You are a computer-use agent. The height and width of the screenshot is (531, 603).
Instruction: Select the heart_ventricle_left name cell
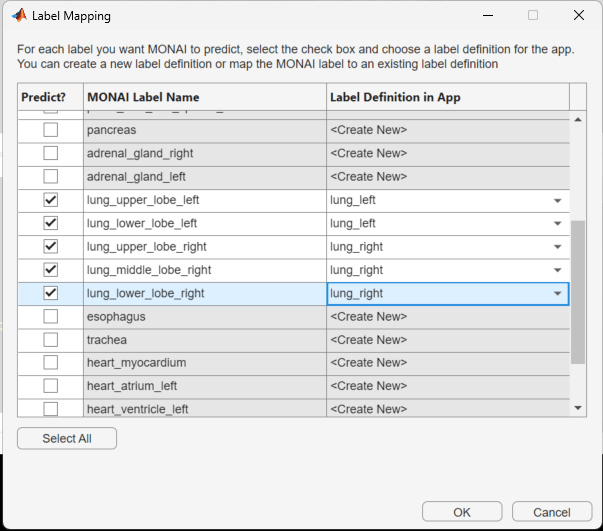[205, 408]
